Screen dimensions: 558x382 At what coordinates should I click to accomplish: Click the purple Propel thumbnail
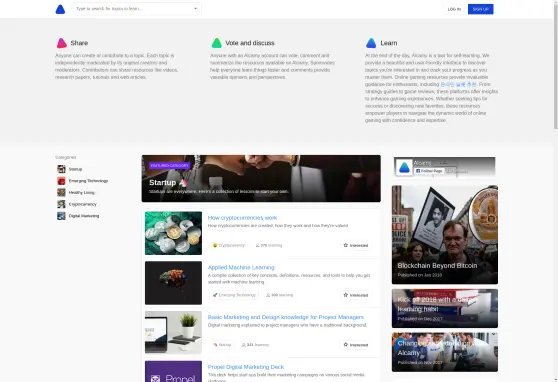click(173, 371)
